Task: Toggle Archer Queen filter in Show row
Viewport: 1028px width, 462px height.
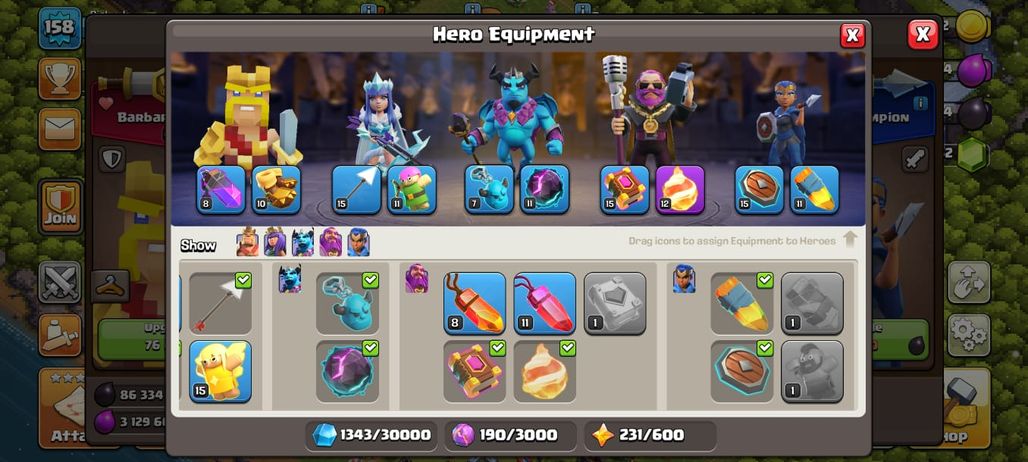Action: (x=275, y=242)
